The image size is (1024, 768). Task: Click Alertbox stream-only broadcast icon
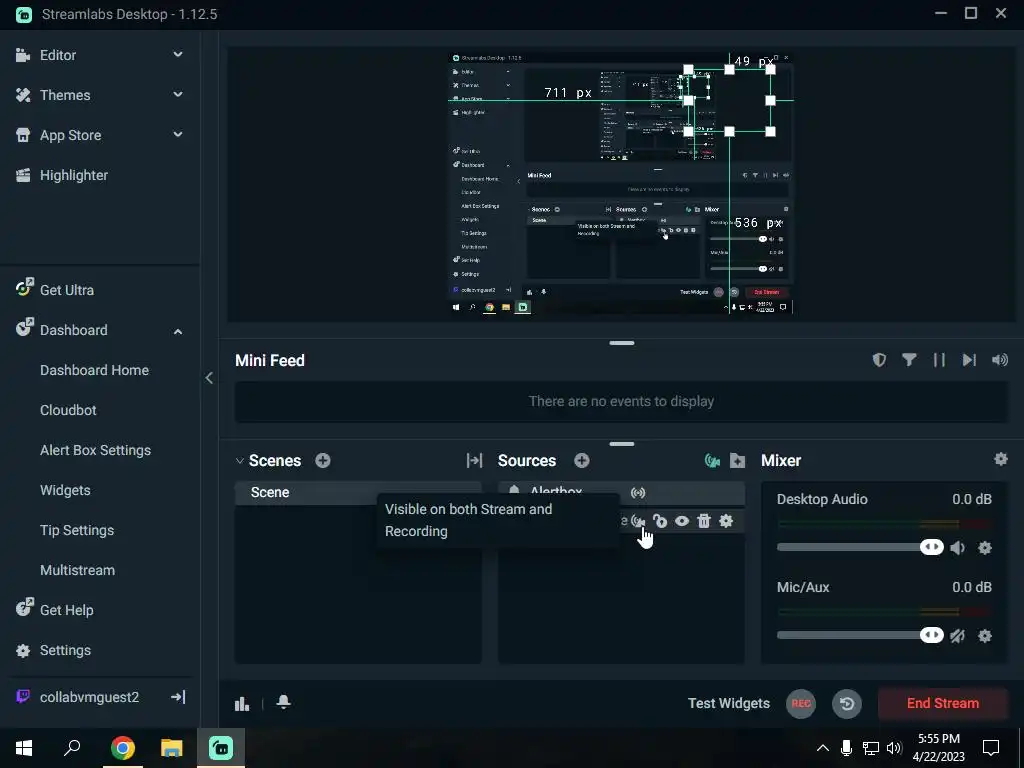tap(638, 492)
